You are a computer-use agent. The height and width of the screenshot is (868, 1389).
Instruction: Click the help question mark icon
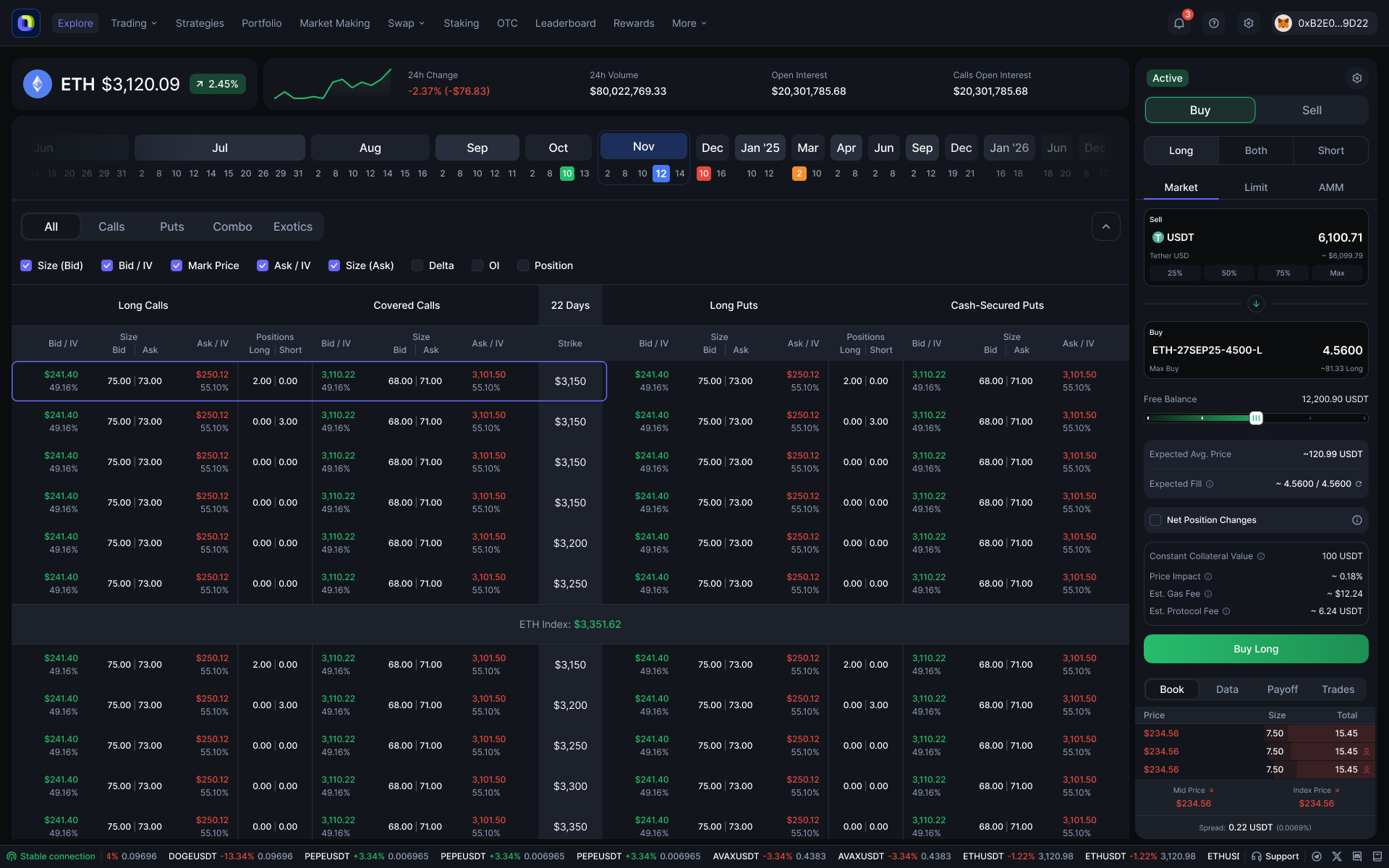(x=1214, y=23)
